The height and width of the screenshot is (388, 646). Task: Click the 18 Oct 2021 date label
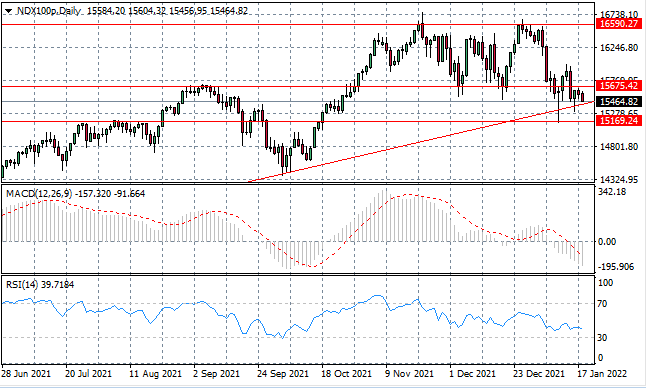[346, 374]
